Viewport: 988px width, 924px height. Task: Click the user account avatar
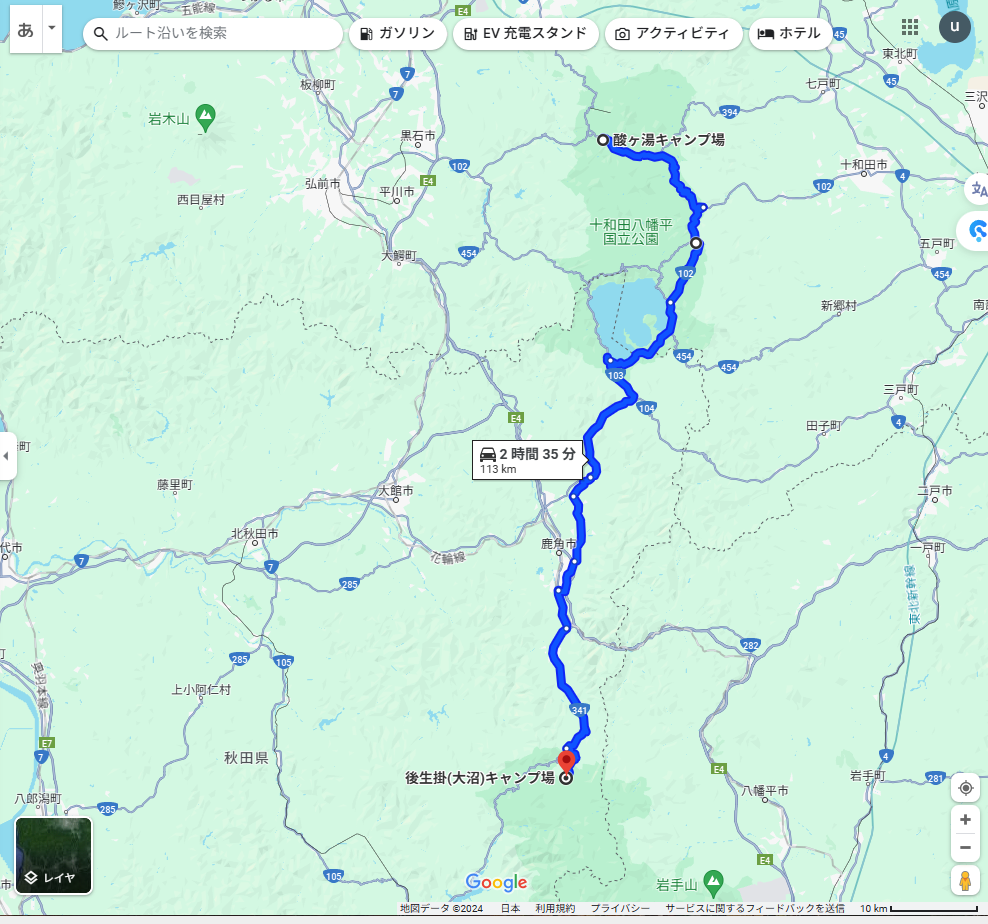955,27
